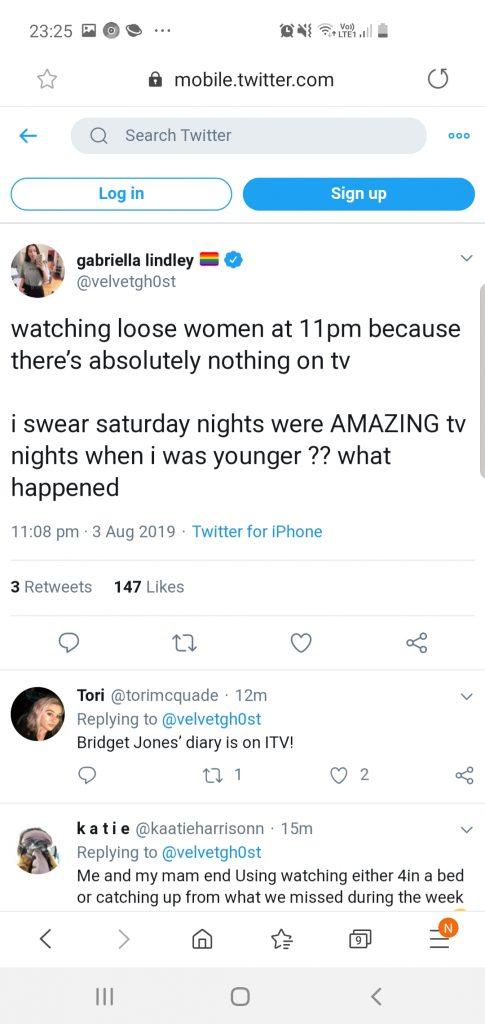Screen dimensions: 485x1024
Task: Reply to gabriella lindley's tweet
Action: [69, 643]
